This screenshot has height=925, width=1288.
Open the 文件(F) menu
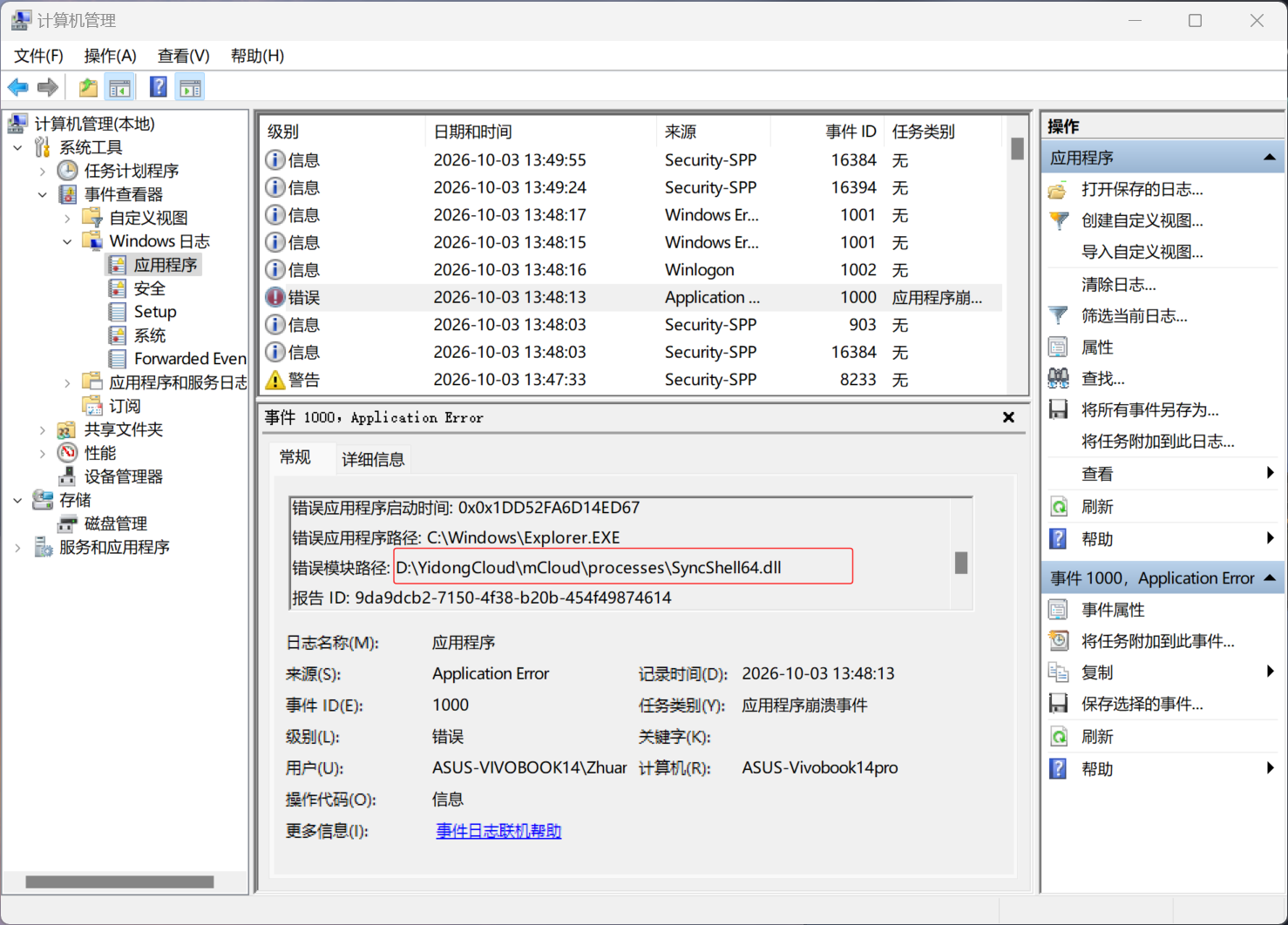[39, 56]
